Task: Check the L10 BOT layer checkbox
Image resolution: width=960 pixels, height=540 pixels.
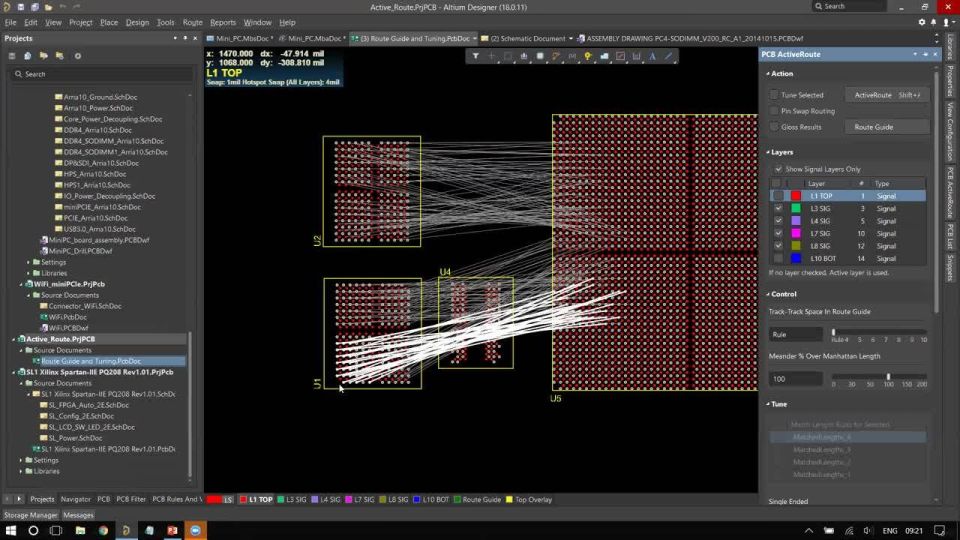Action: pyautogui.click(x=778, y=258)
